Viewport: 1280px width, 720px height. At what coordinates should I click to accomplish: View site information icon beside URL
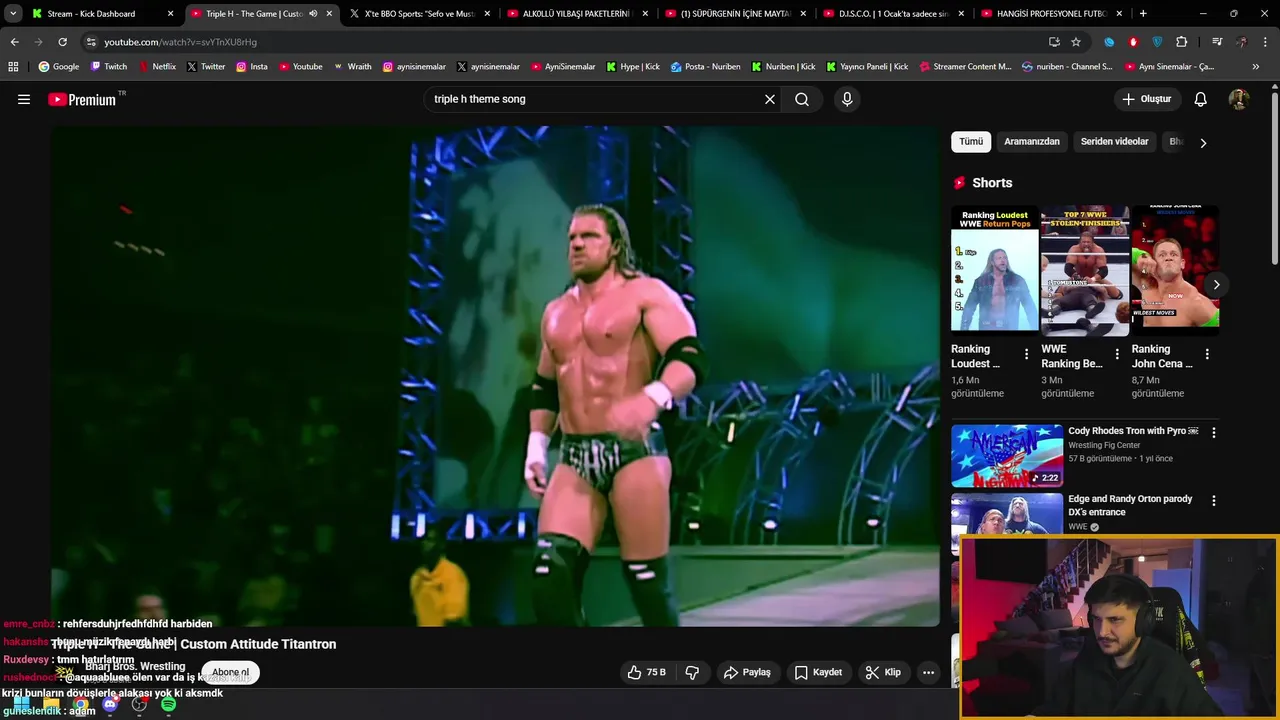[x=91, y=42]
